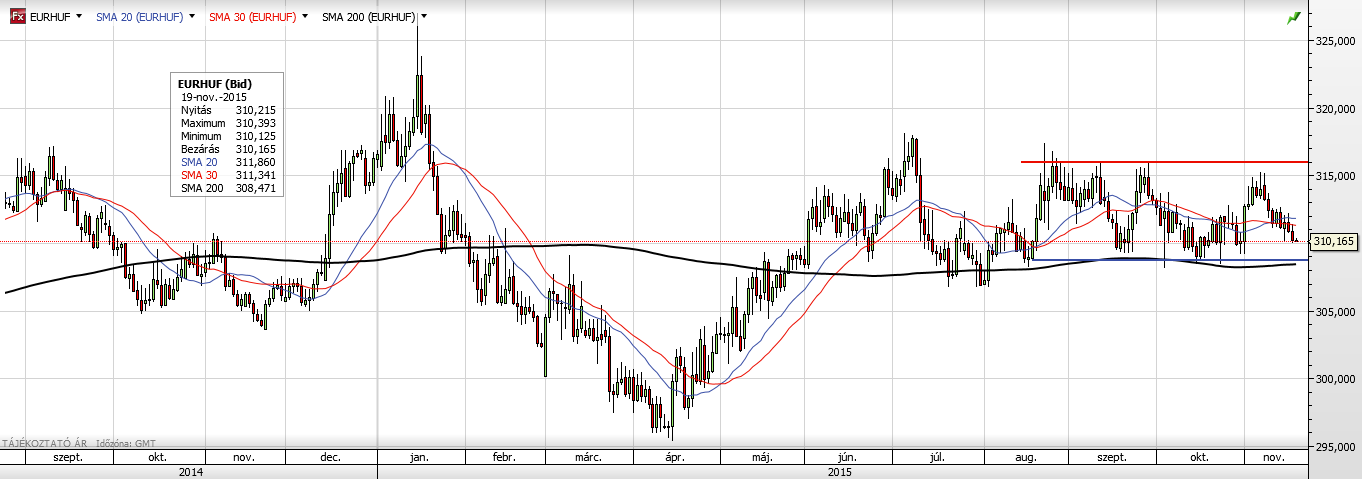
Task: Click the 2015 year label on time axis
Action: [840, 470]
